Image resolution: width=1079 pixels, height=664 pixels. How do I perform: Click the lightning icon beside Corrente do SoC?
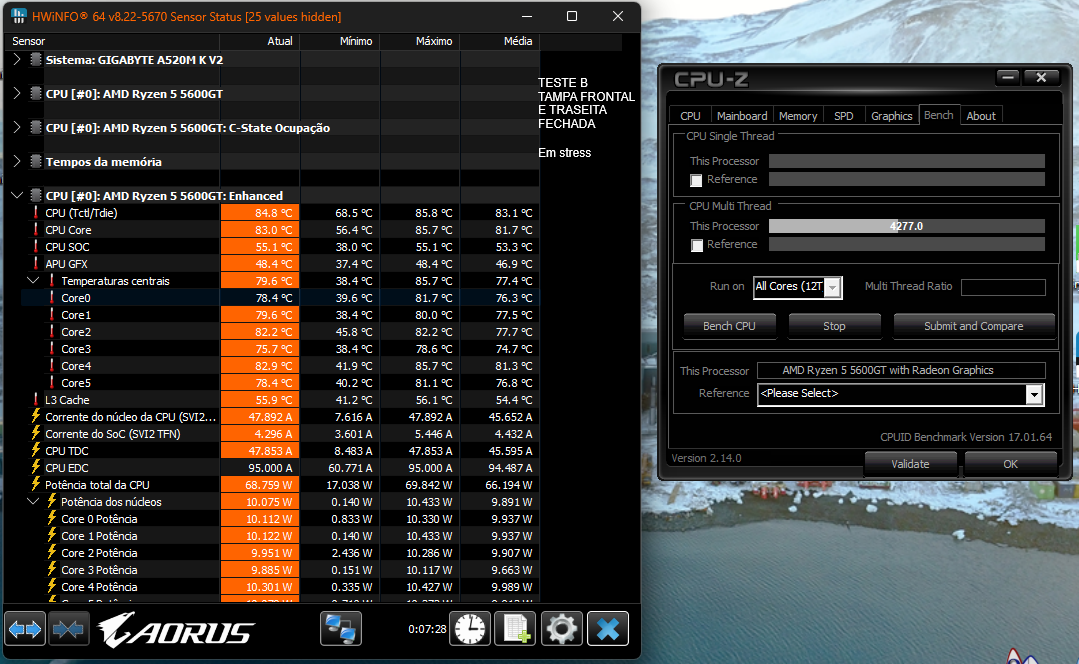coord(36,433)
